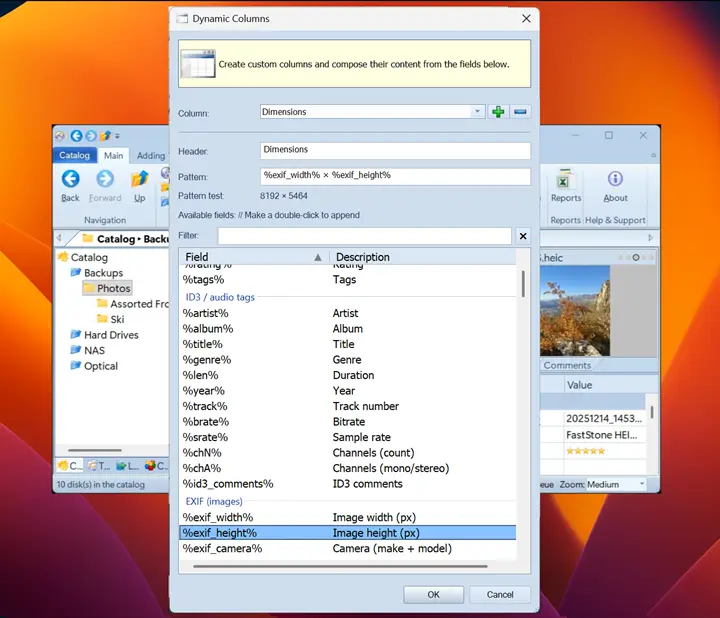720x618 pixels.
Task: Click quick-access back arrow in title bar
Action: (x=76, y=136)
